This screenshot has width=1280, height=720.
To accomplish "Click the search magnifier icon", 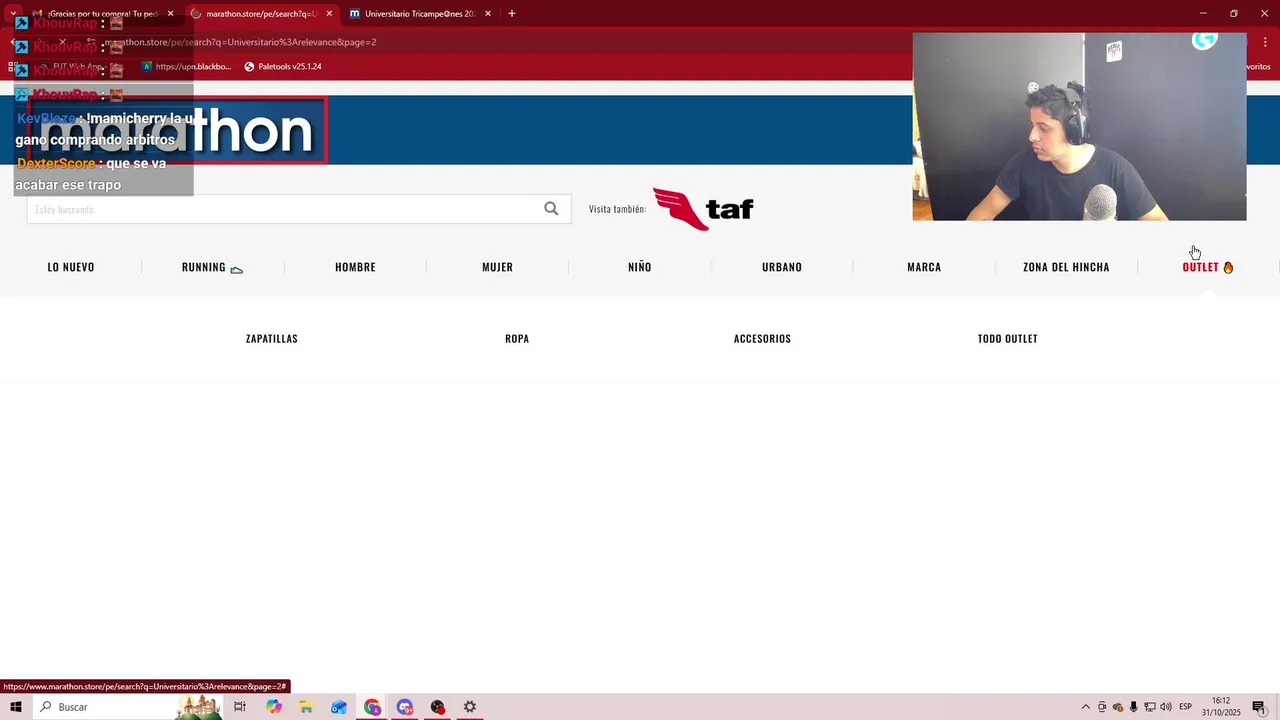I will coord(551,208).
